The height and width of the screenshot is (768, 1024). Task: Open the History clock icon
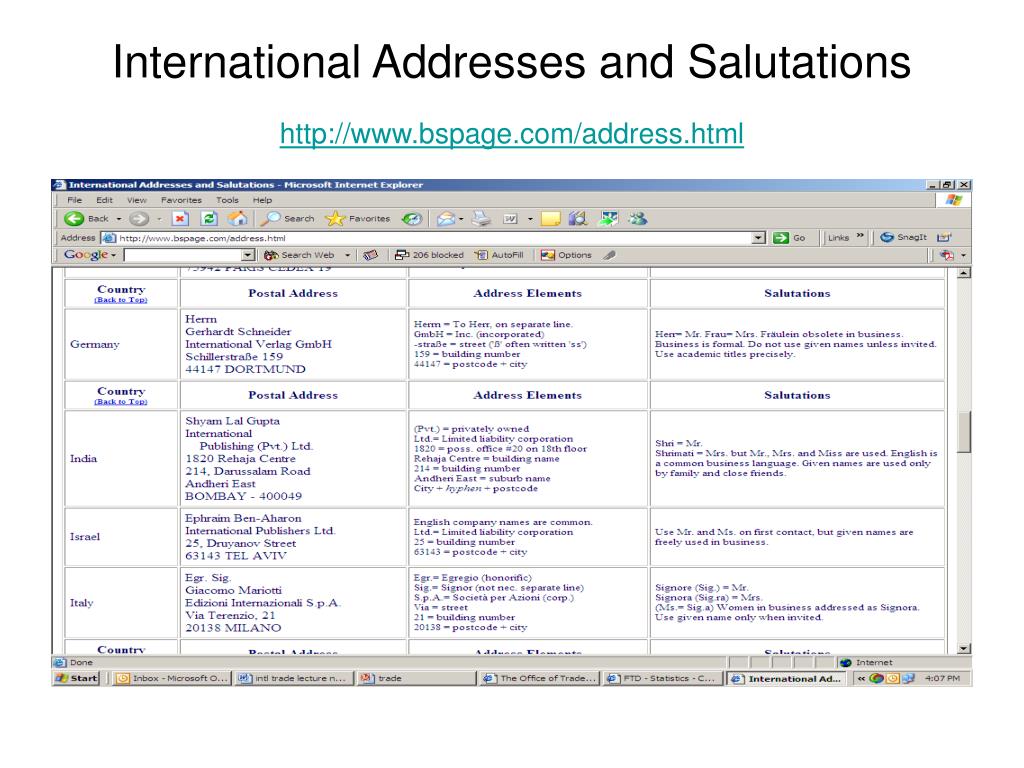411,219
